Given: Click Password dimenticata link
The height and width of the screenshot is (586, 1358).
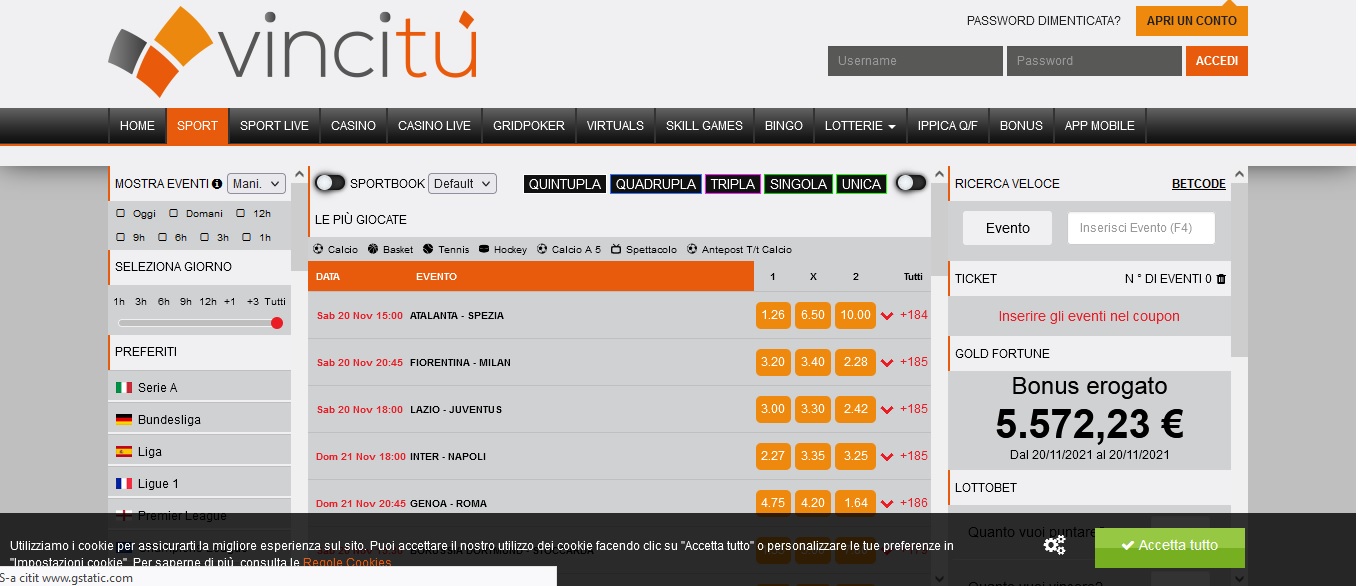Looking at the screenshot, I should click(x=1043, y=21).
